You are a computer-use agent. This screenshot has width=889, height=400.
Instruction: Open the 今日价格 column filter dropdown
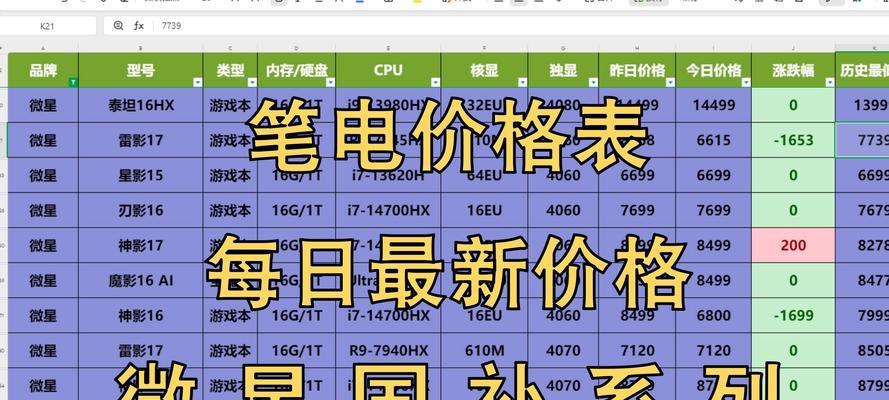746,83
